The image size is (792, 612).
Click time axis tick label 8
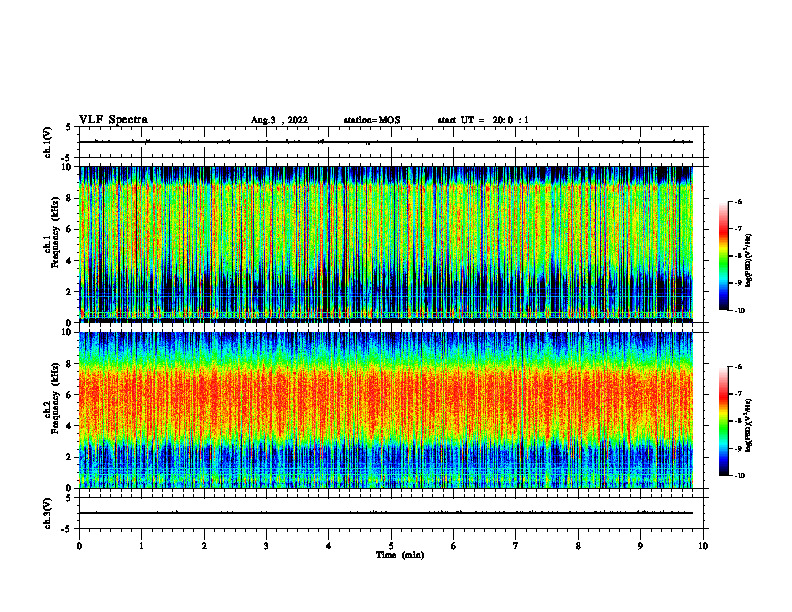point(578,546)
